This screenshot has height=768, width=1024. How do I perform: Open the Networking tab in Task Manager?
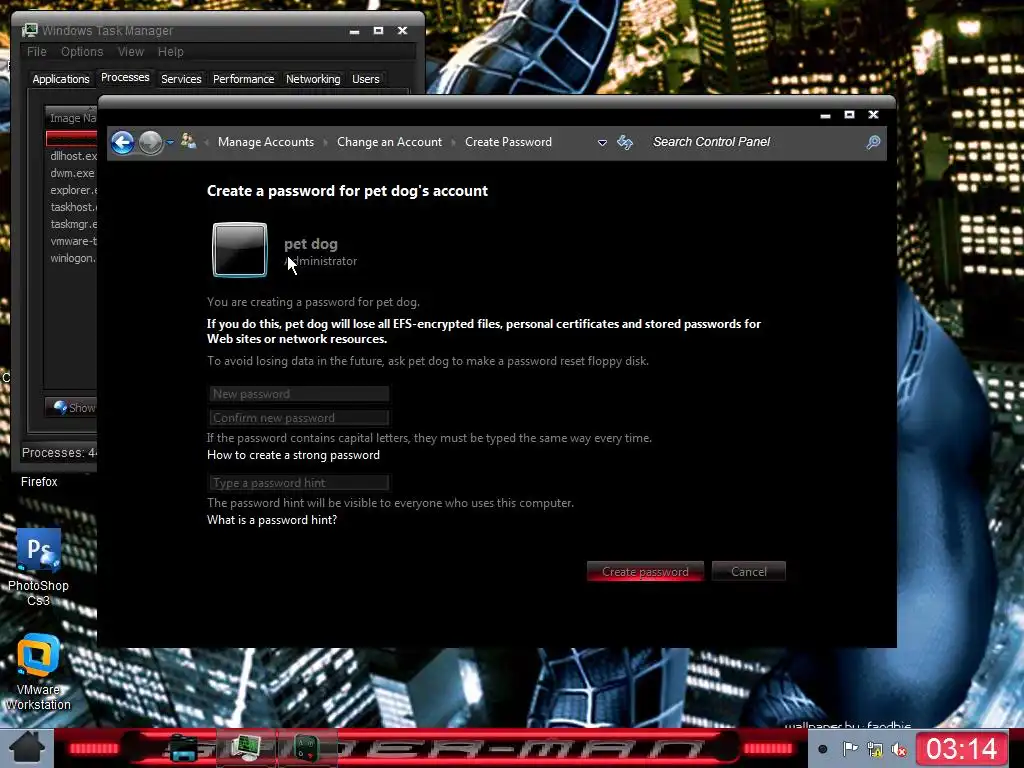tap(313, 79)
